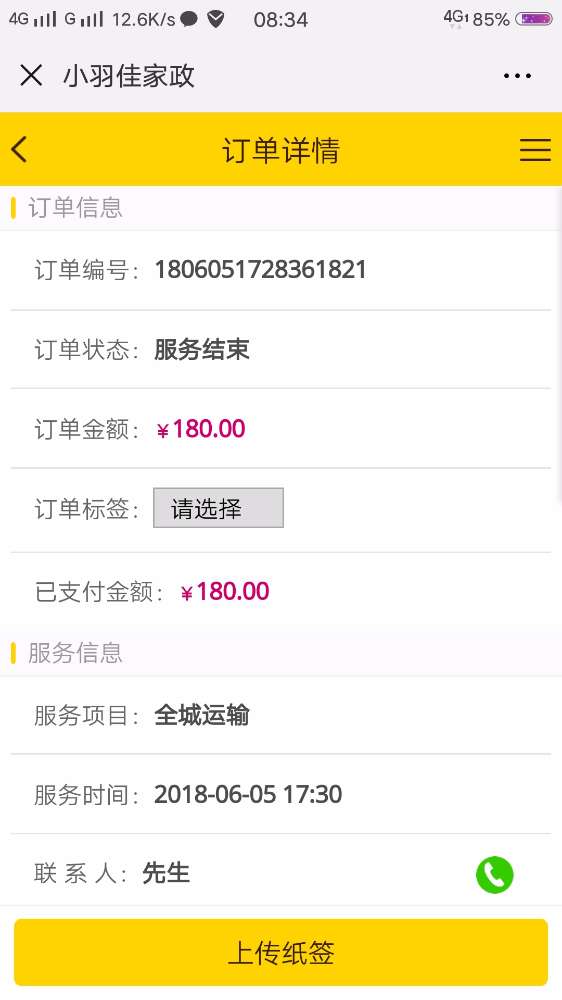Screen dimensions: 562x1000
Task: Tap the 全城运输 service item
Action: (202, 715)
